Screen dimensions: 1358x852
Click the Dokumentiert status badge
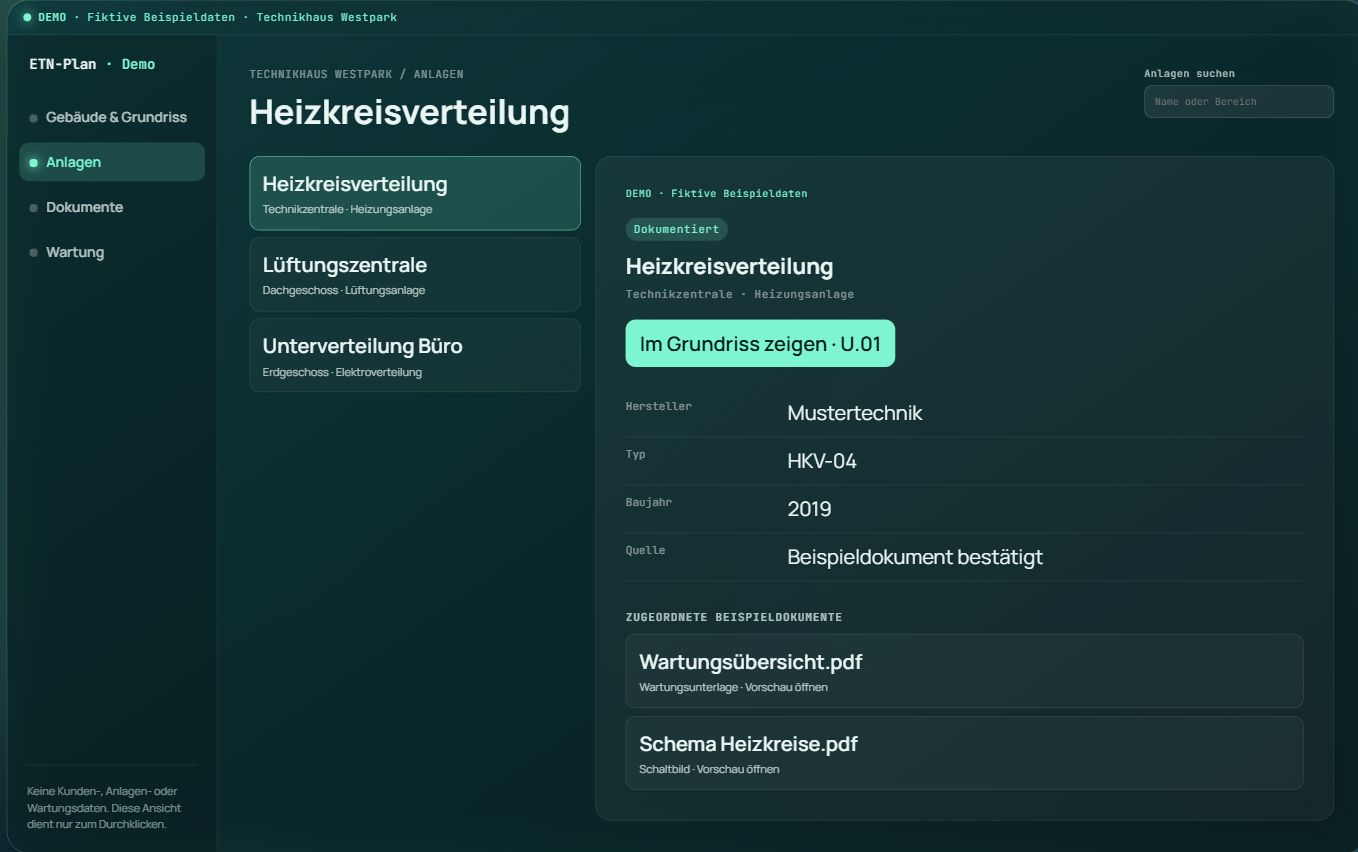(676, 229)
